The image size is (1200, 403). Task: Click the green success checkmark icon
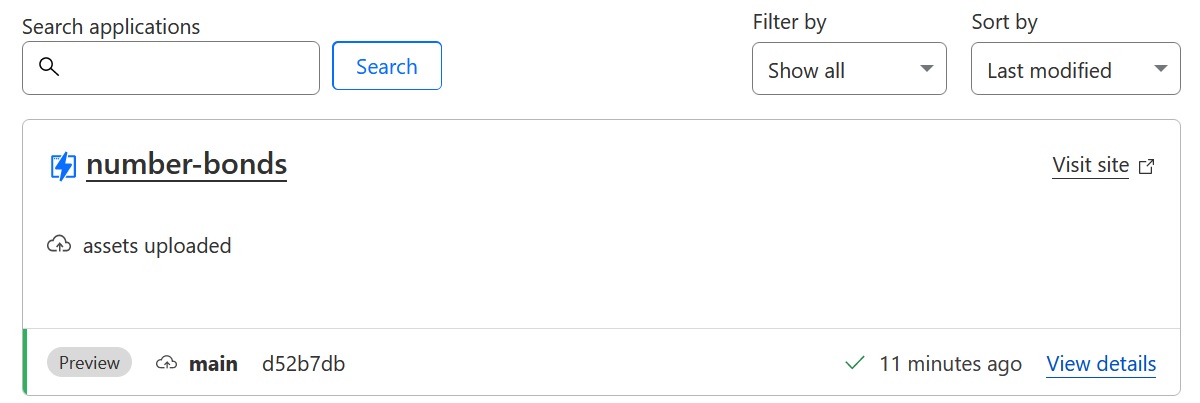click(855, 363)
